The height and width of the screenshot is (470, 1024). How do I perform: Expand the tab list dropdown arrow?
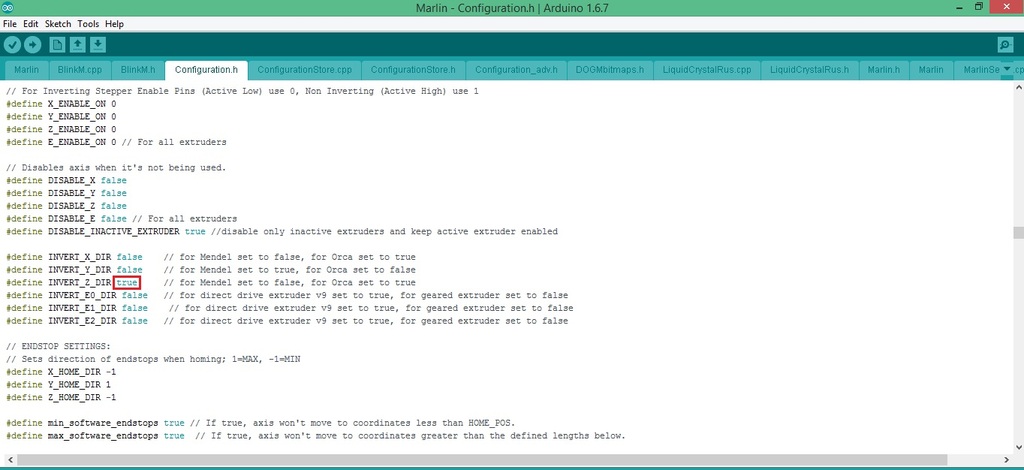tap(1007, 69)
